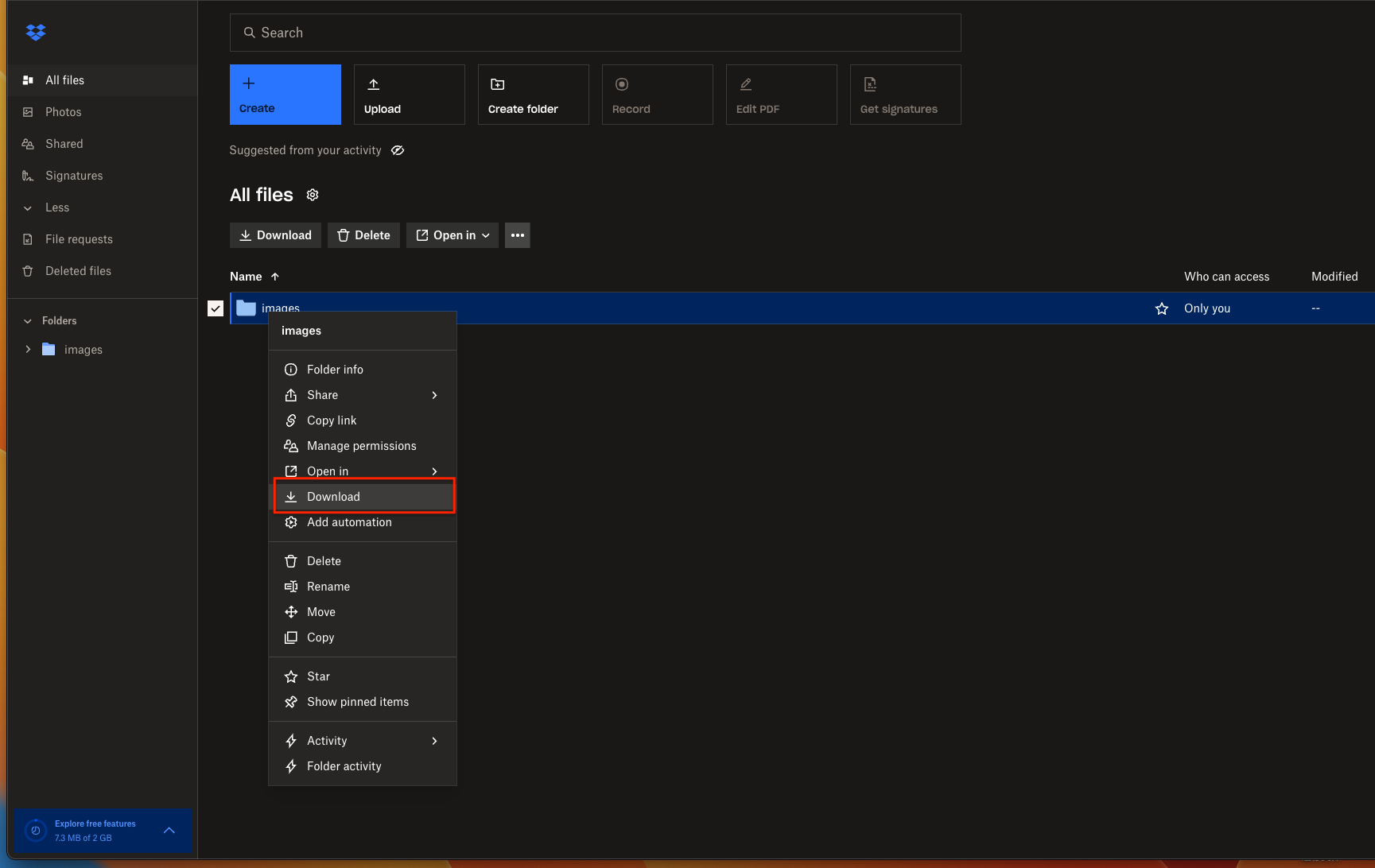The image size is (1375, 868).
Task: Click Explore free features text
Action: tap(95, 823)
